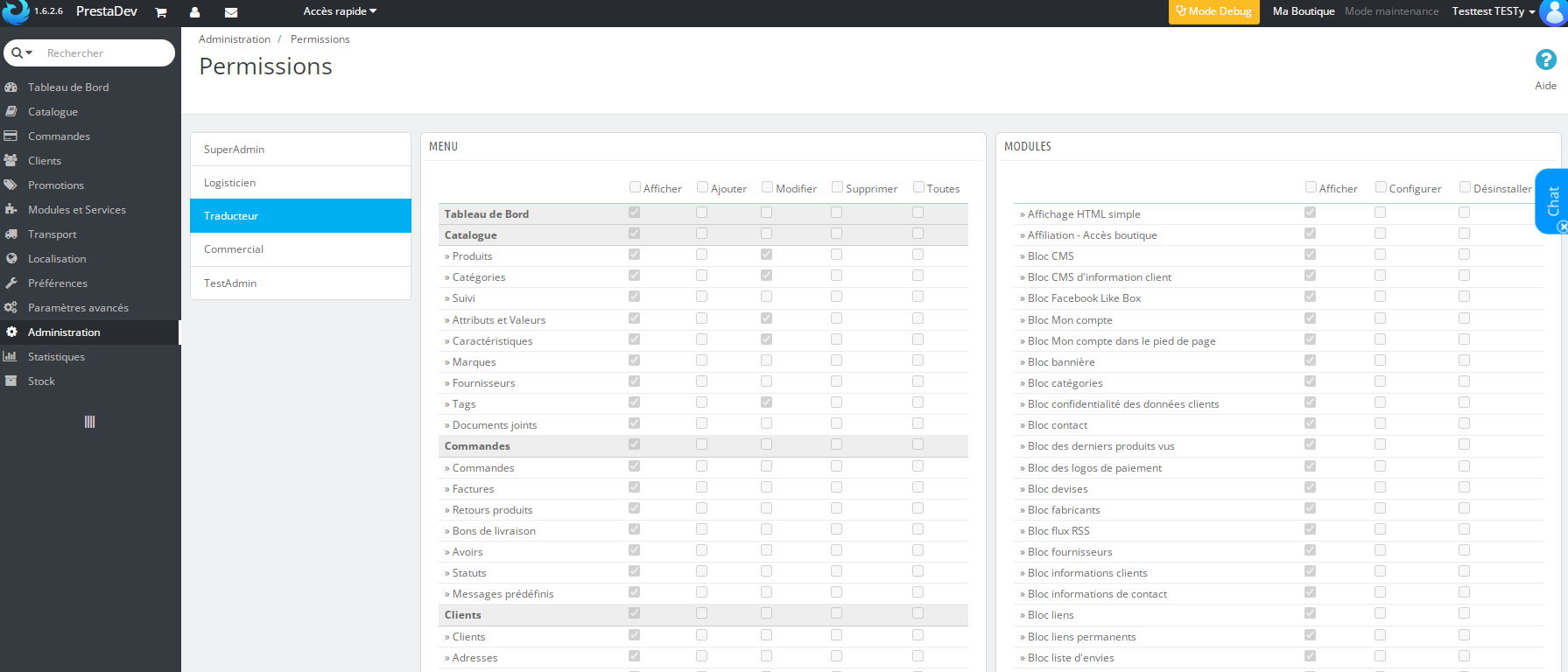
Task: Open the Accès rapide dropdown
Action: point(340,11)
